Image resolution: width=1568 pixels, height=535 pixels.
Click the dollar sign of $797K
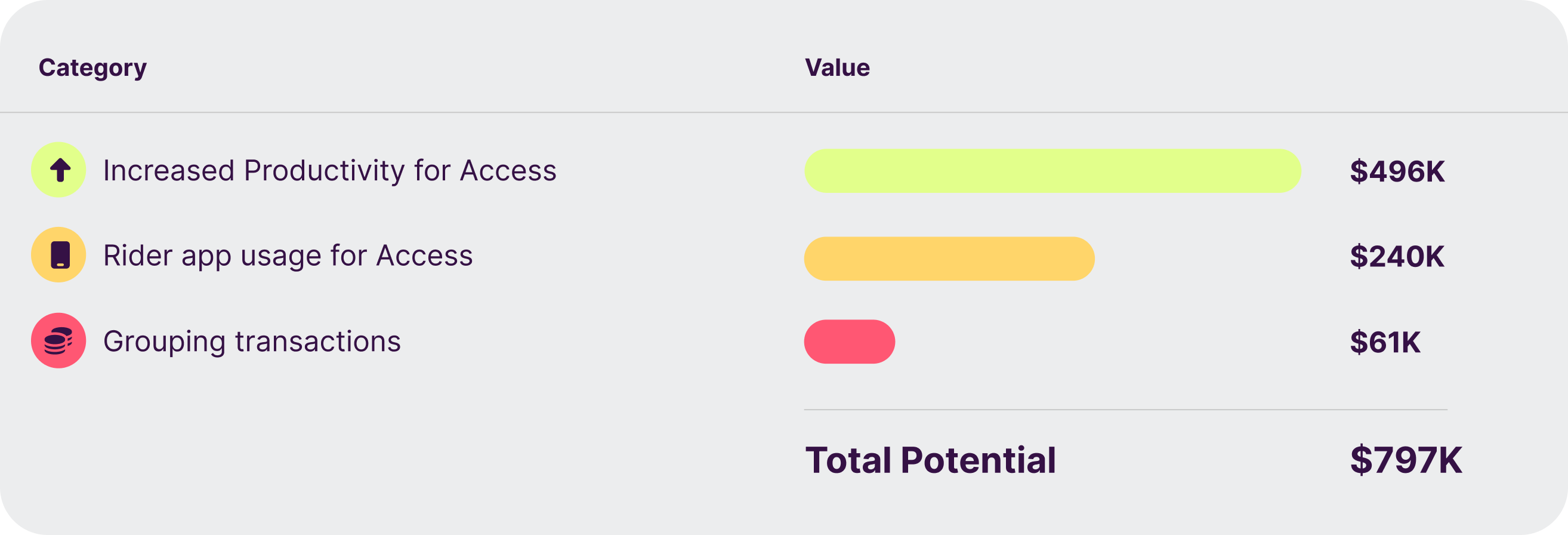click(1361, 460)
